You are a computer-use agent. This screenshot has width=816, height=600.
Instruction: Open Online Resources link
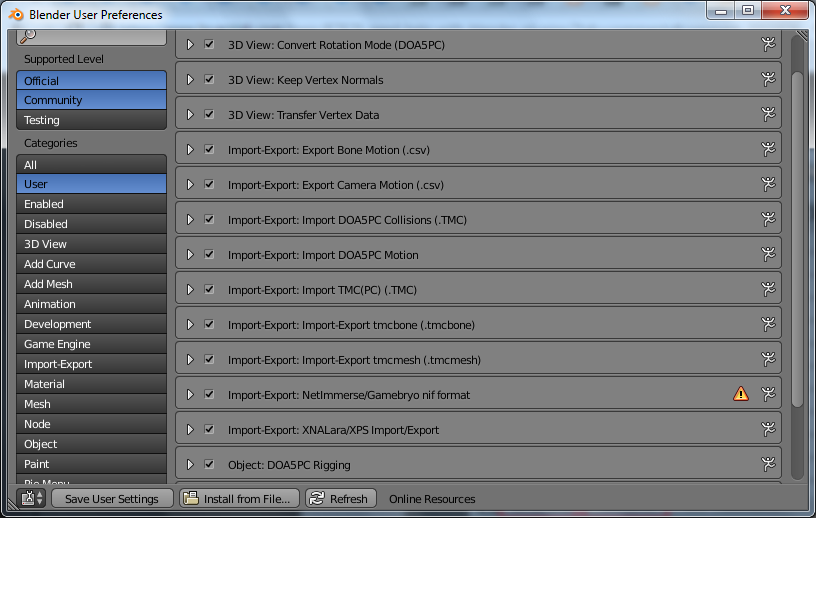432,499
